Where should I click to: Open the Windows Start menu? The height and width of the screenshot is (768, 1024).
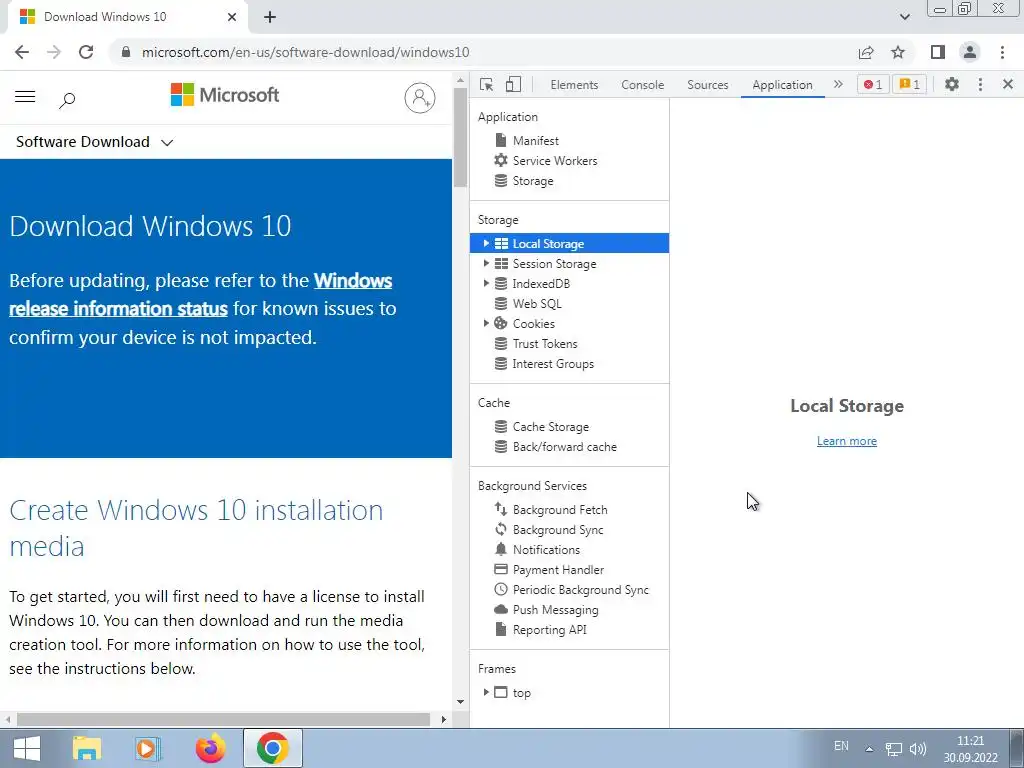click(27, 748)
